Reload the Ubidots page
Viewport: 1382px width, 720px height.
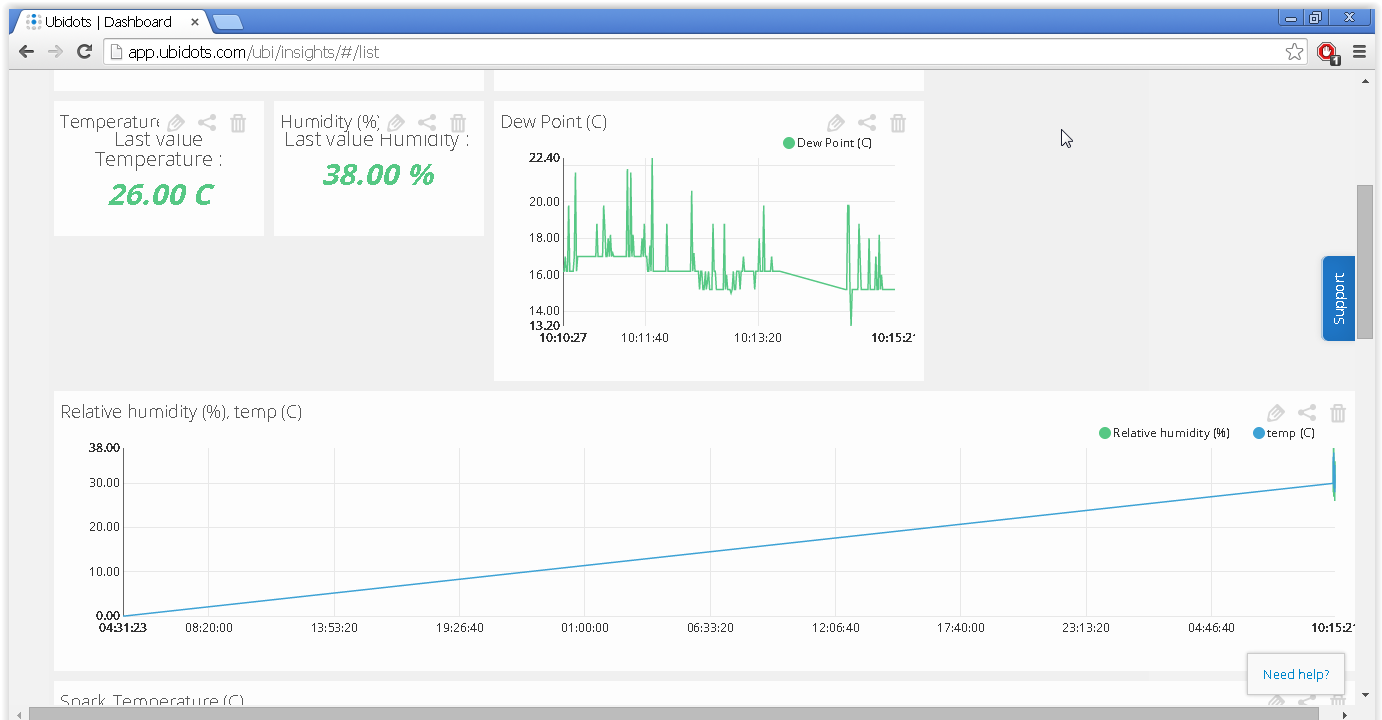click(x=85, y=52)
